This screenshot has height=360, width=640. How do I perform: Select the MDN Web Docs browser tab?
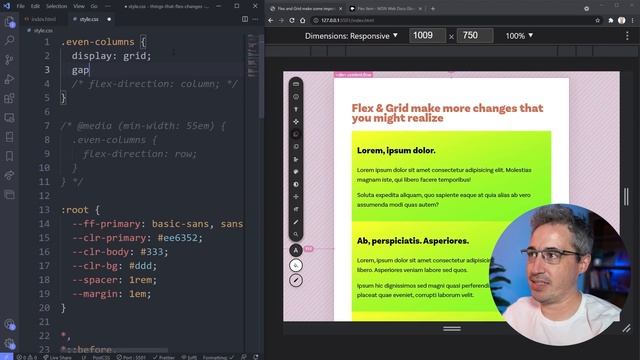pyautogui.click(x=386, y=9)
